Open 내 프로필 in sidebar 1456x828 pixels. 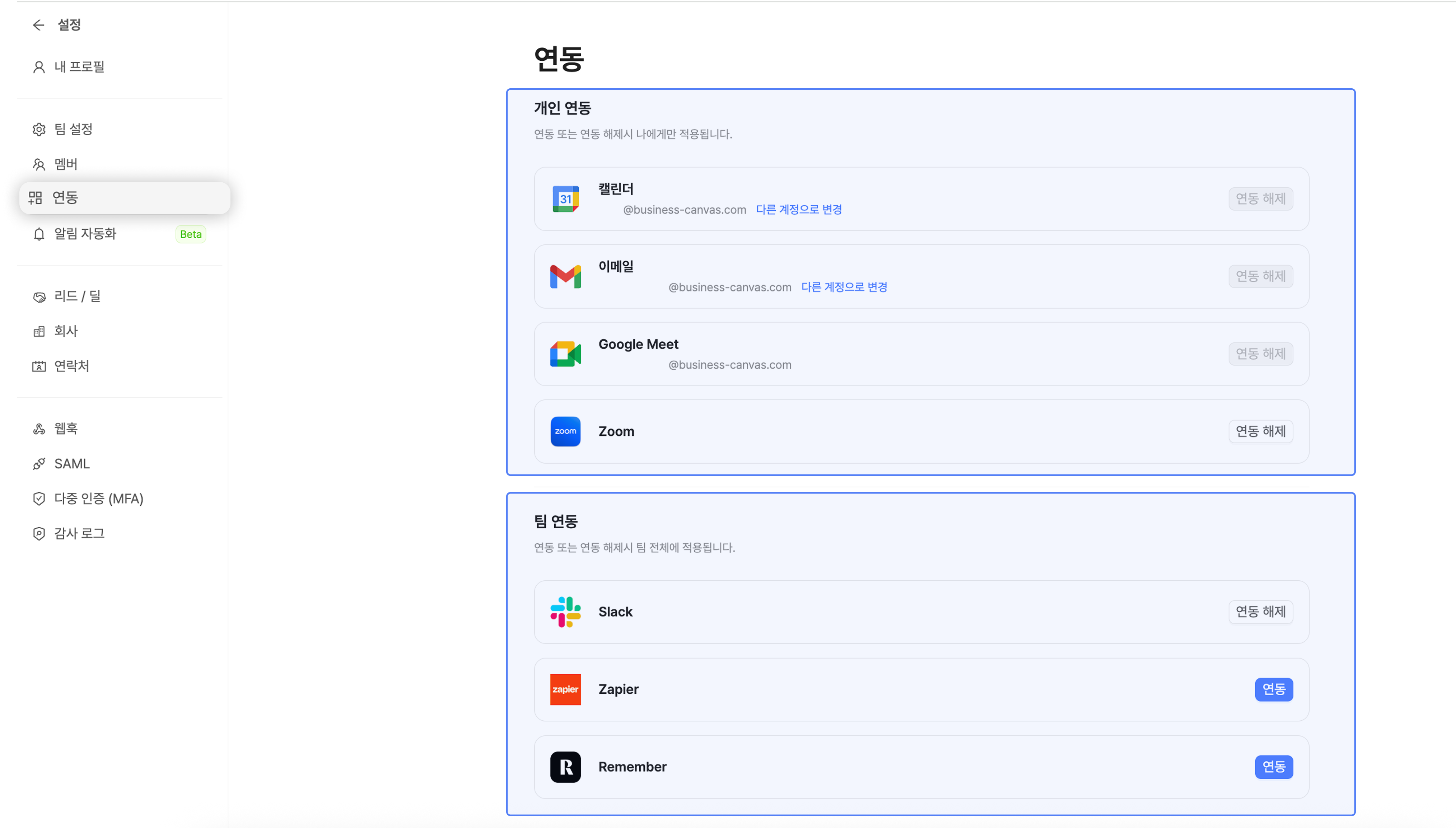coord(79,67)
